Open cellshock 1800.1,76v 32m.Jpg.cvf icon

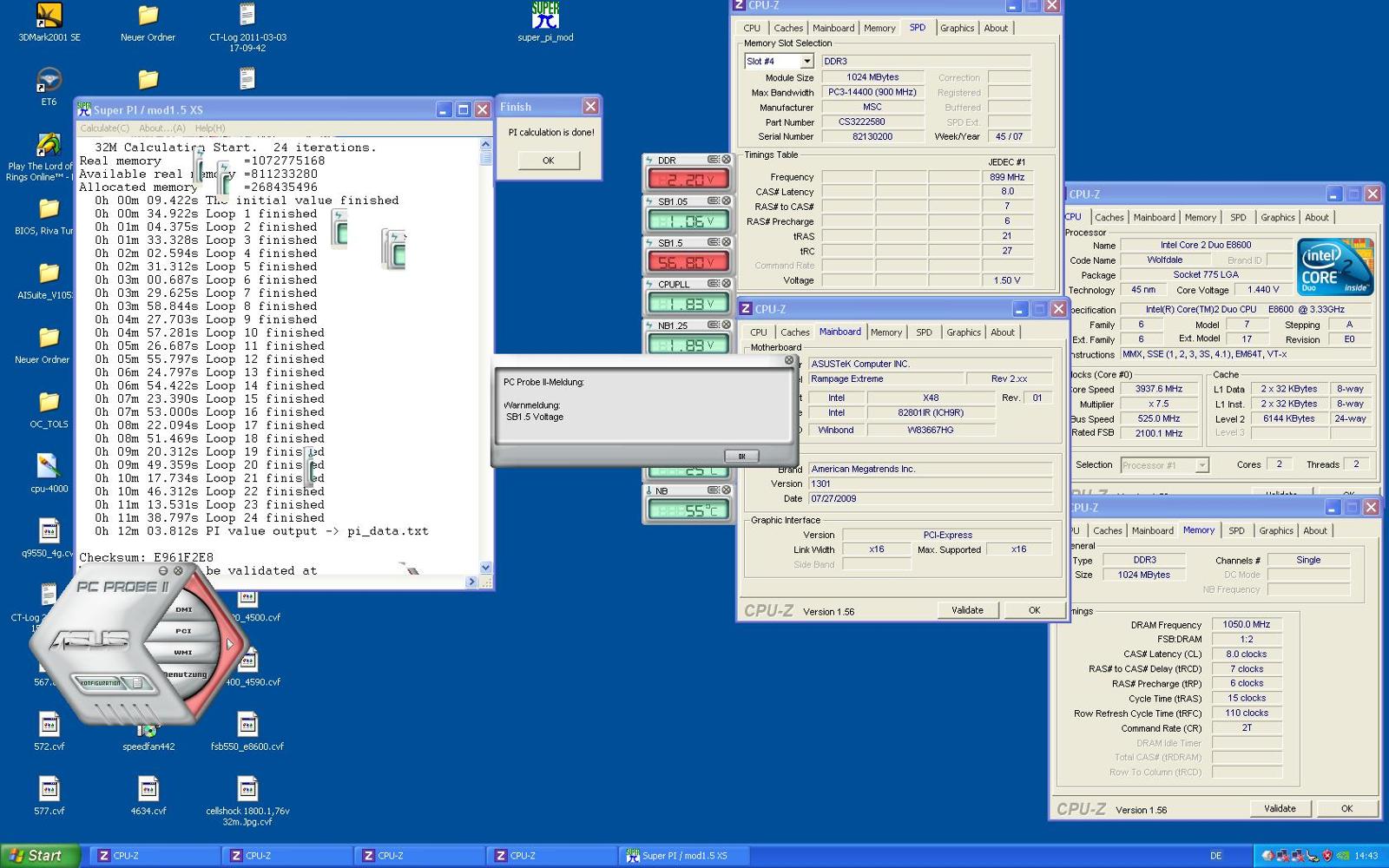tap(247, 800)
